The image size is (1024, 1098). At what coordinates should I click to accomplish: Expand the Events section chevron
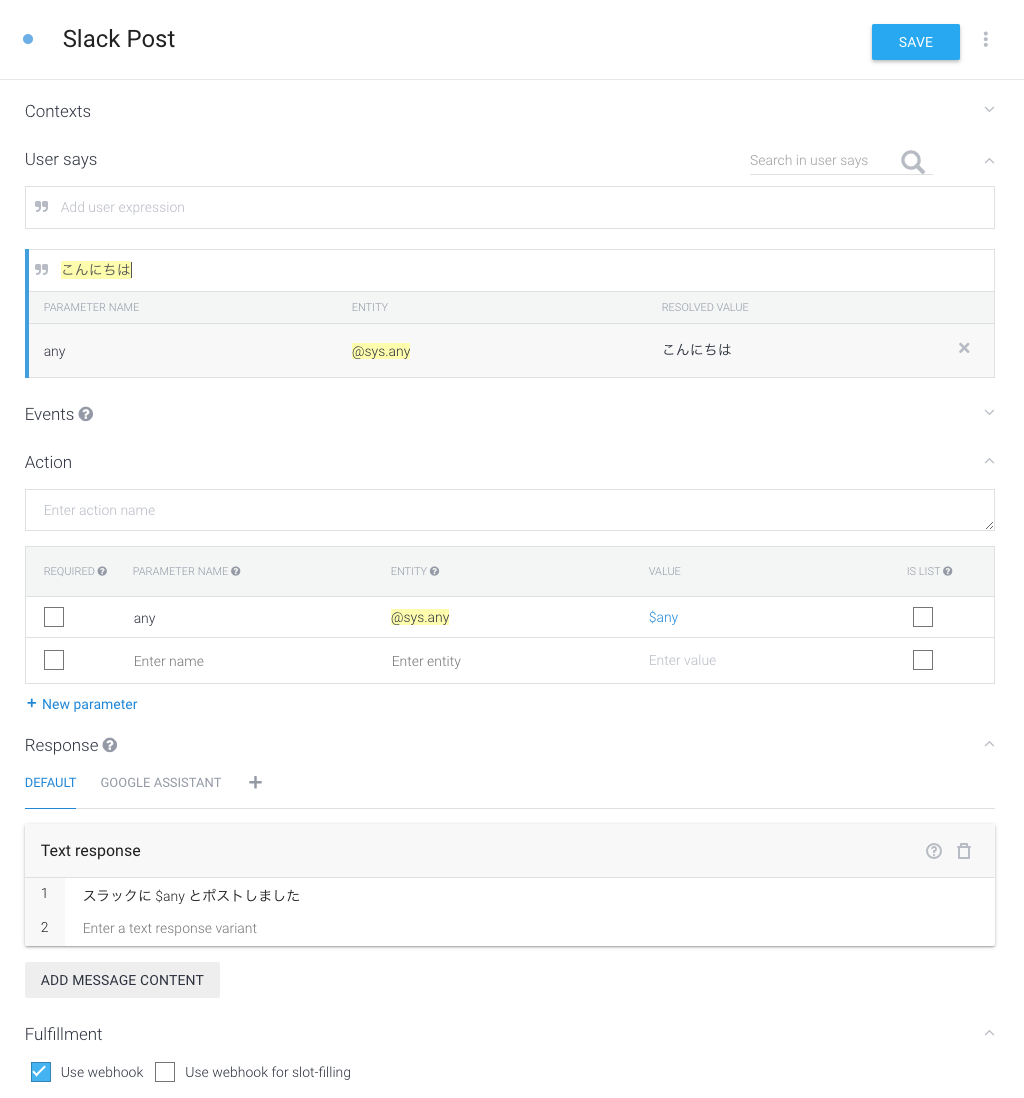989,413
